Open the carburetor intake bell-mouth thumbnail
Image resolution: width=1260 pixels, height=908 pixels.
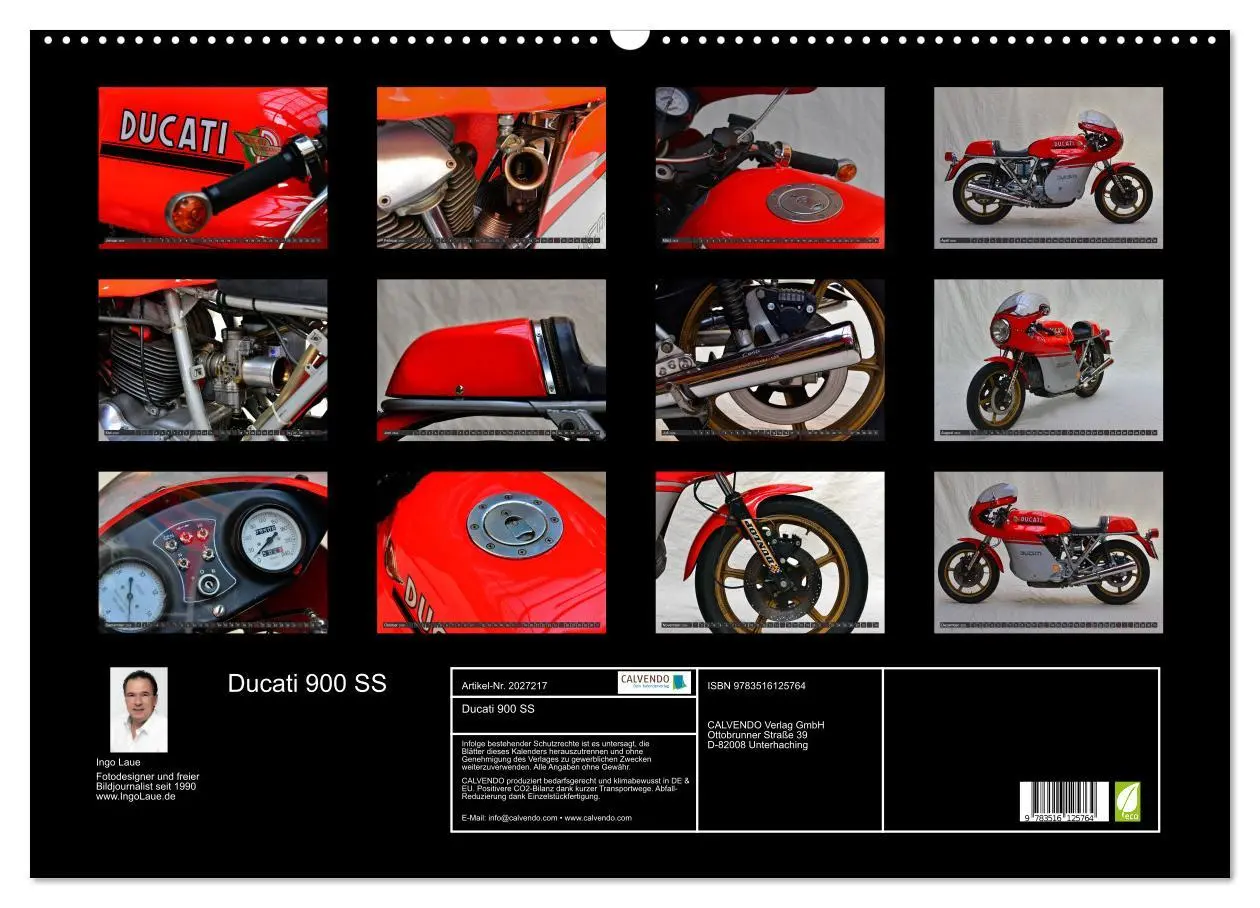[x=491, y=167]
